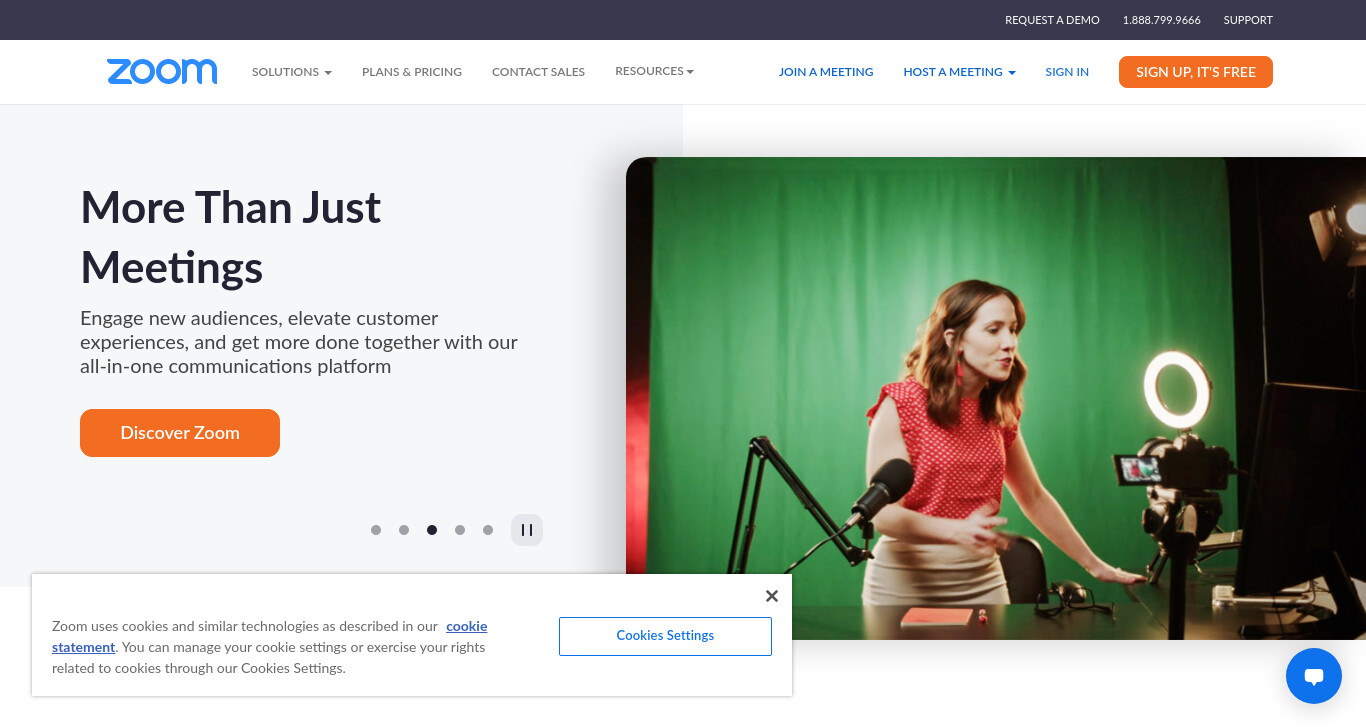Click the Zoom logo
The height and width of the screenshot is (728, 1366).
pyautogui.click(x=162, y=71)
